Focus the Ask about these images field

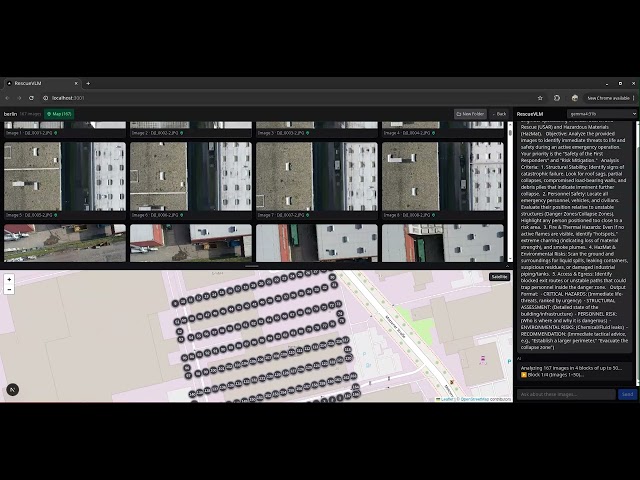[x=567, y=394]
